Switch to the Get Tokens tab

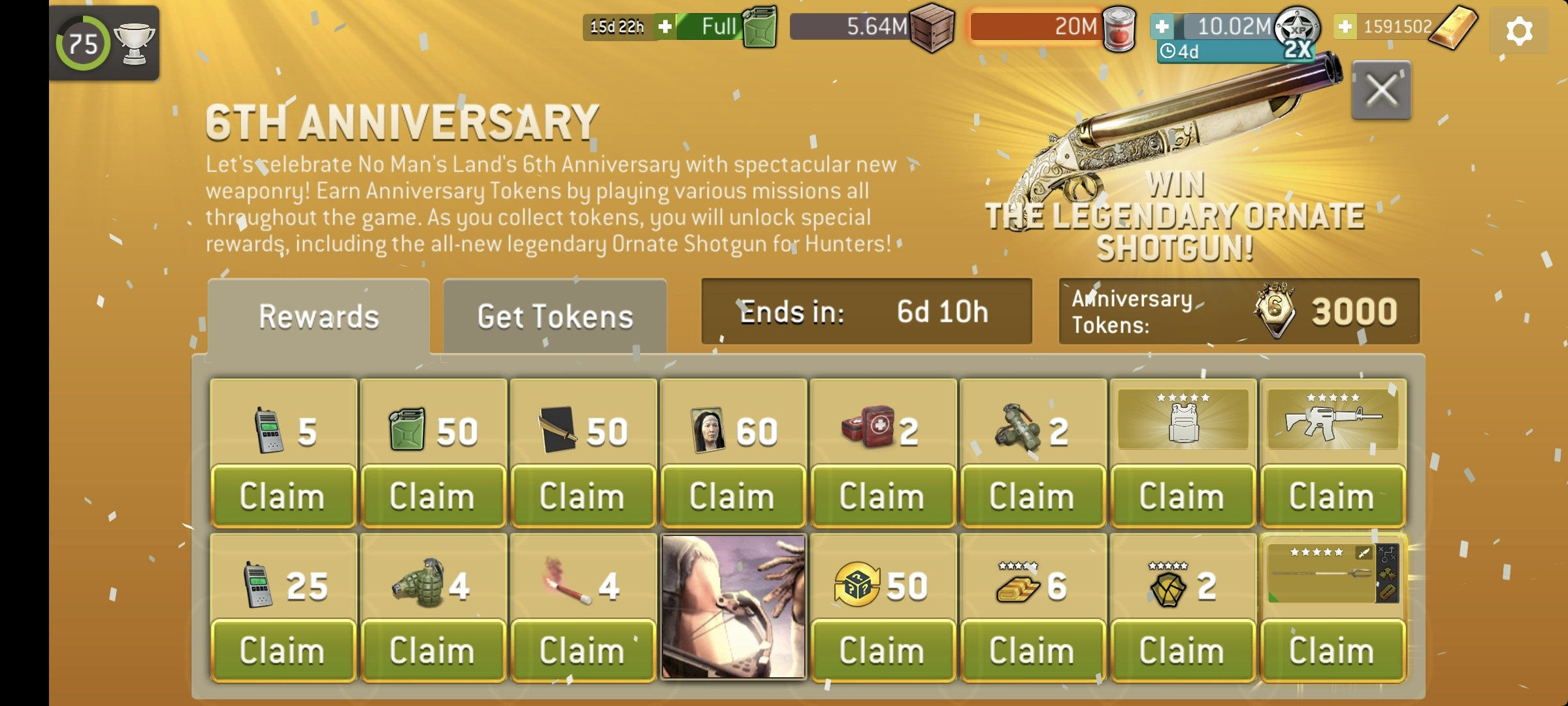pyautogui.click(x=555, y=316)
